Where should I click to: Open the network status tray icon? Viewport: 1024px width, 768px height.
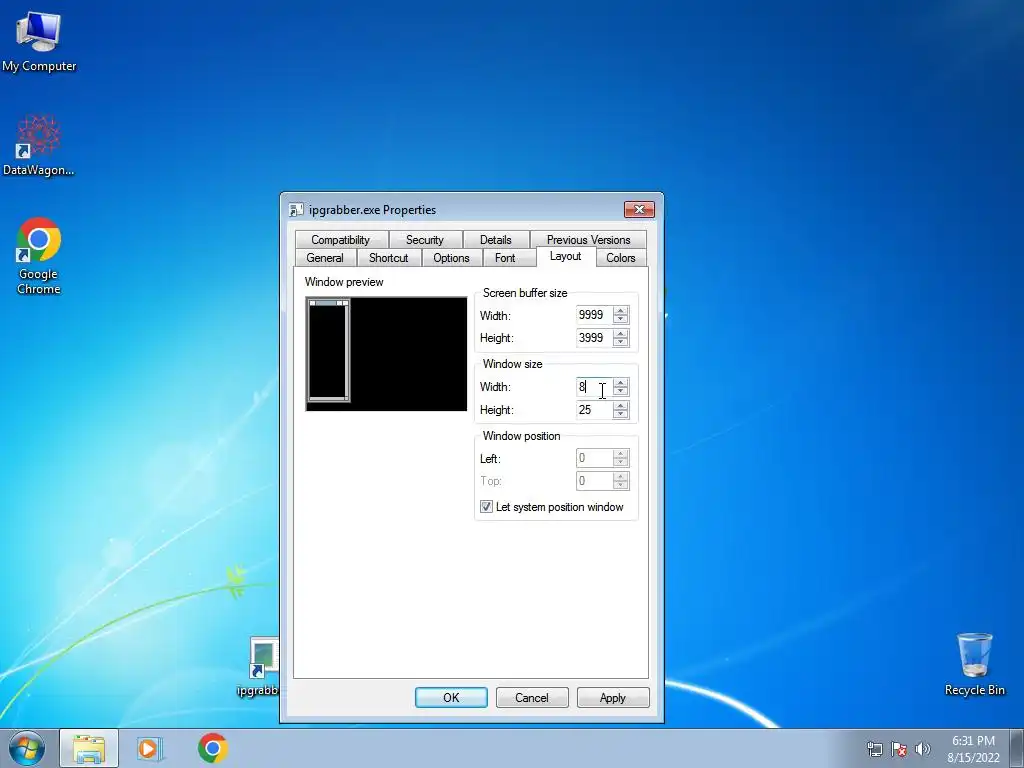(874, 749)
